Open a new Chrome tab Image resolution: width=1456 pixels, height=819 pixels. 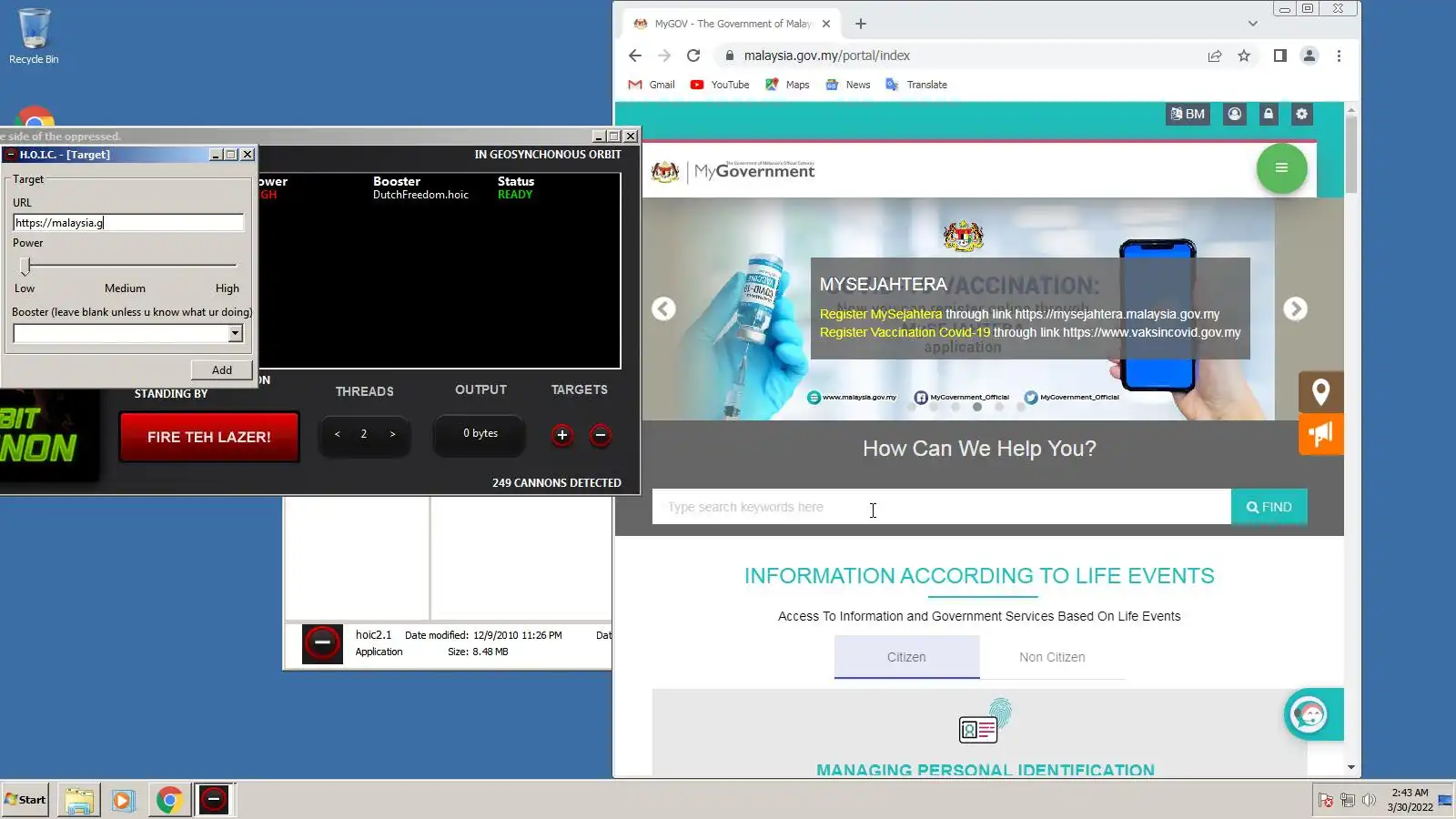[x=861, y=24]
